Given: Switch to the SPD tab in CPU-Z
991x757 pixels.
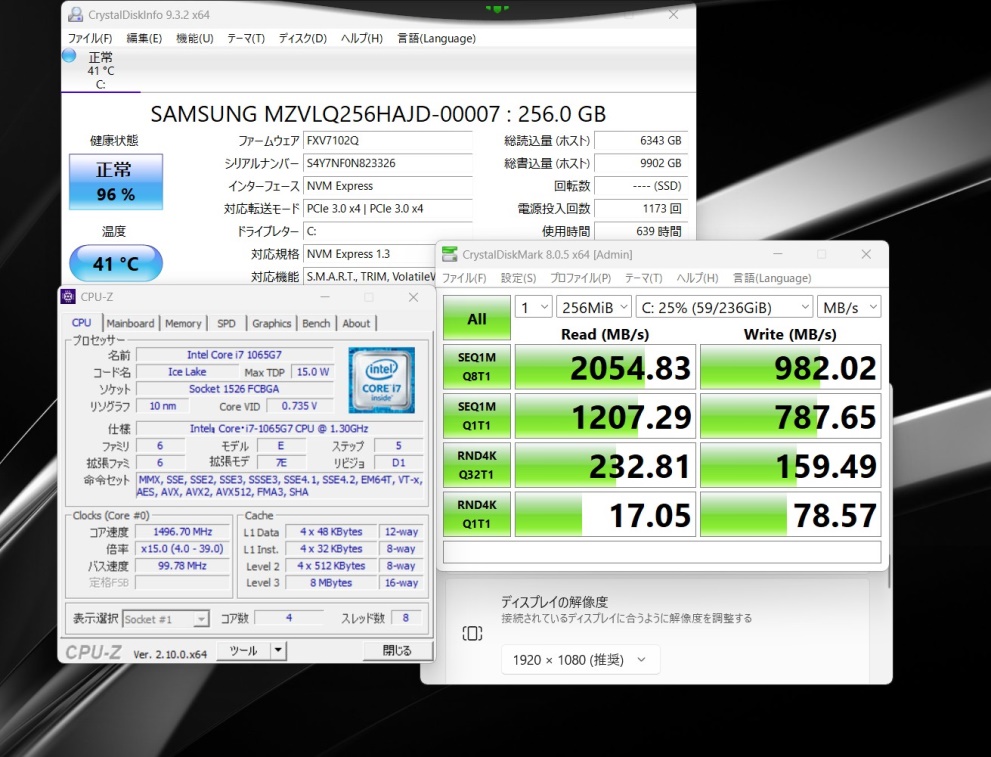Looking at the screenshot, I should pyautogui.click(x=226, y=324).
